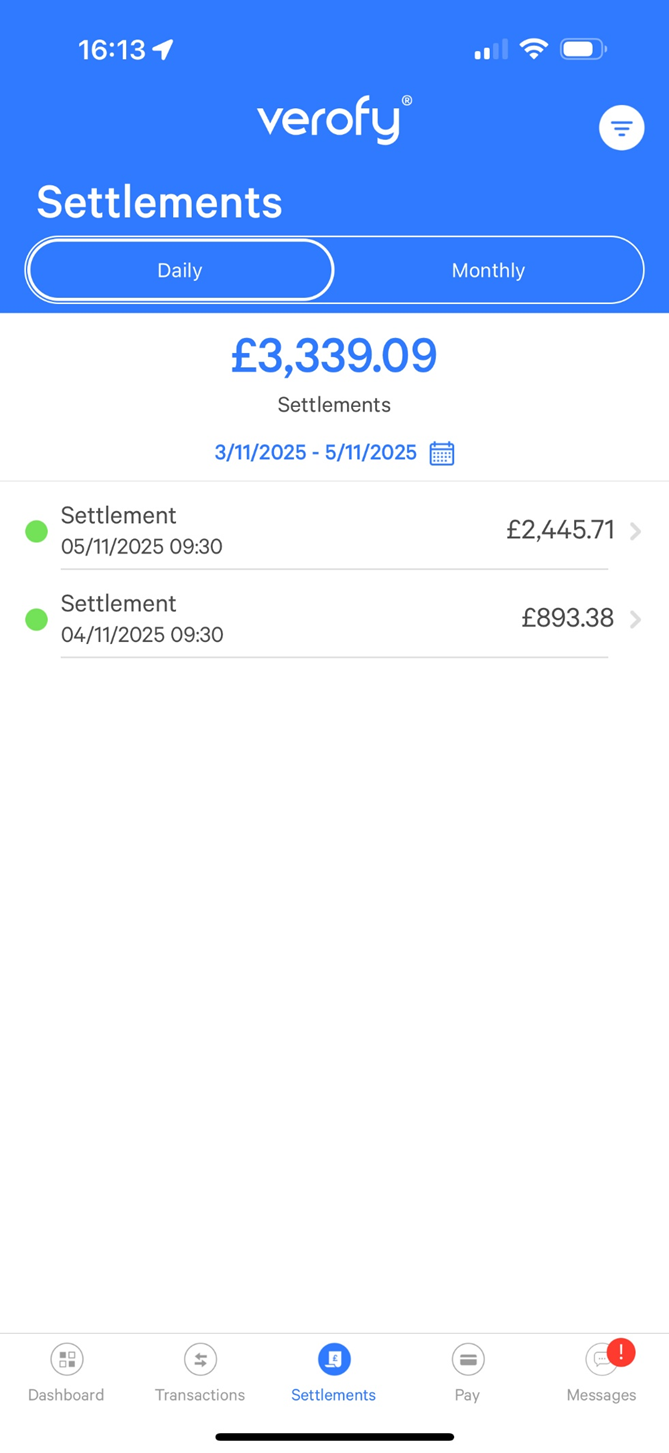Tap green status dot for 05/11/2025 settlement
Image resolution: width=669 pixels, height=1453 pixels.
click(x=37, y=531)
